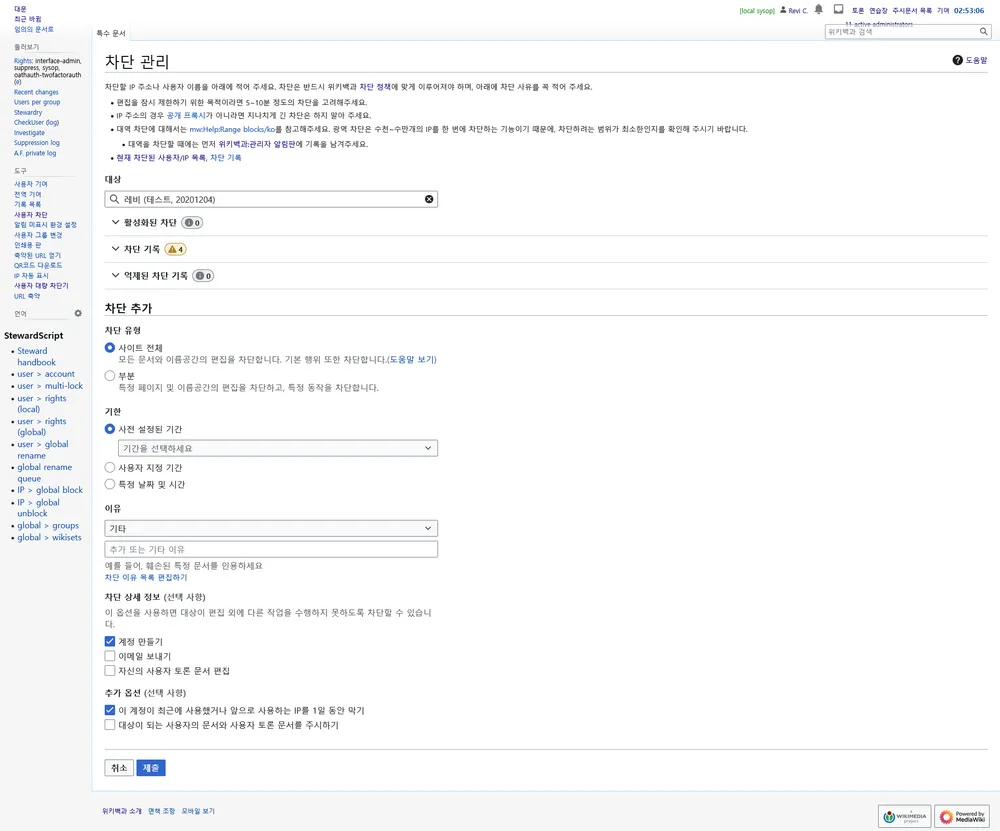This screenshot has width=1000, height=831.
Task: Open Stewardry sidebar link
Action: (28, 112)
